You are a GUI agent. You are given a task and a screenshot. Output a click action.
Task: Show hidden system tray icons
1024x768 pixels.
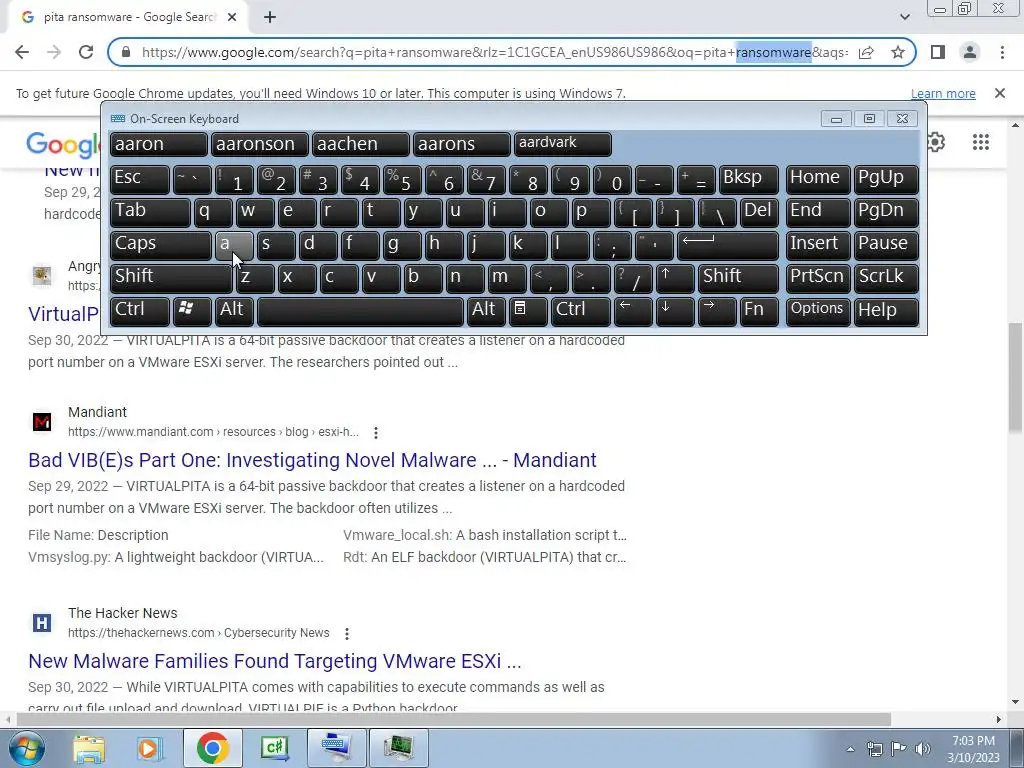850,749
